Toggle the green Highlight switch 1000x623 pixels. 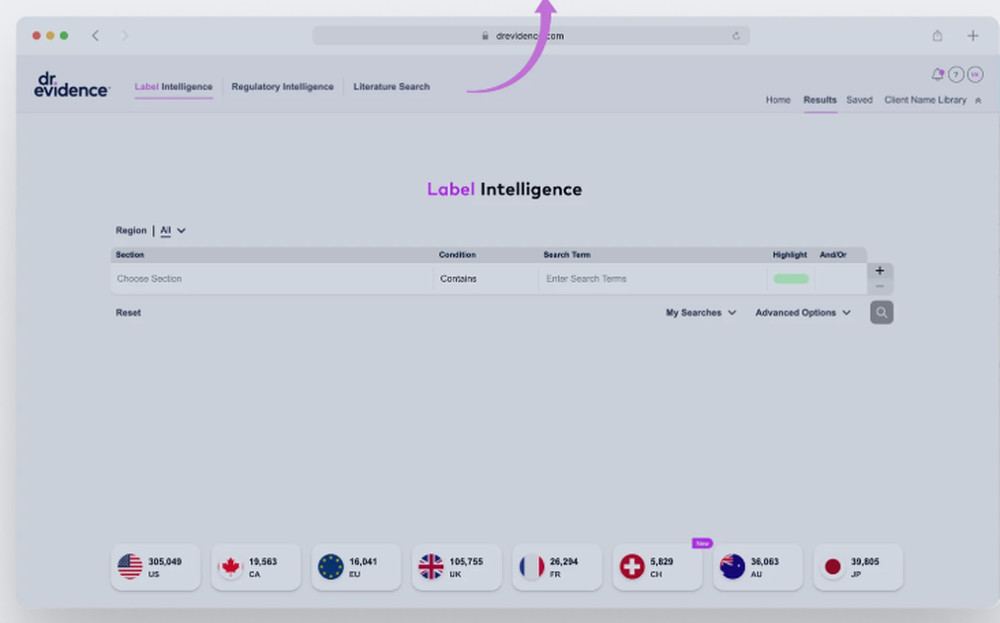pos(791,277)
